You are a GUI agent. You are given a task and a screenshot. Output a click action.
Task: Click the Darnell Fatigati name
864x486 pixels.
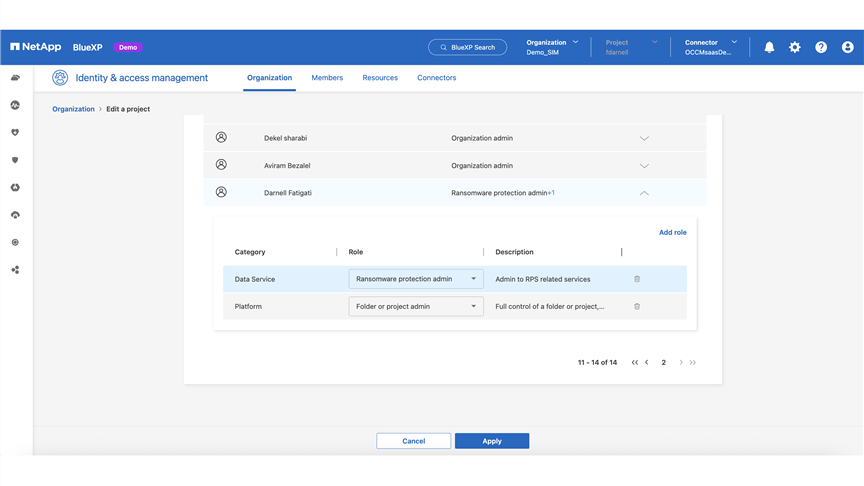[x=288, y=193]
